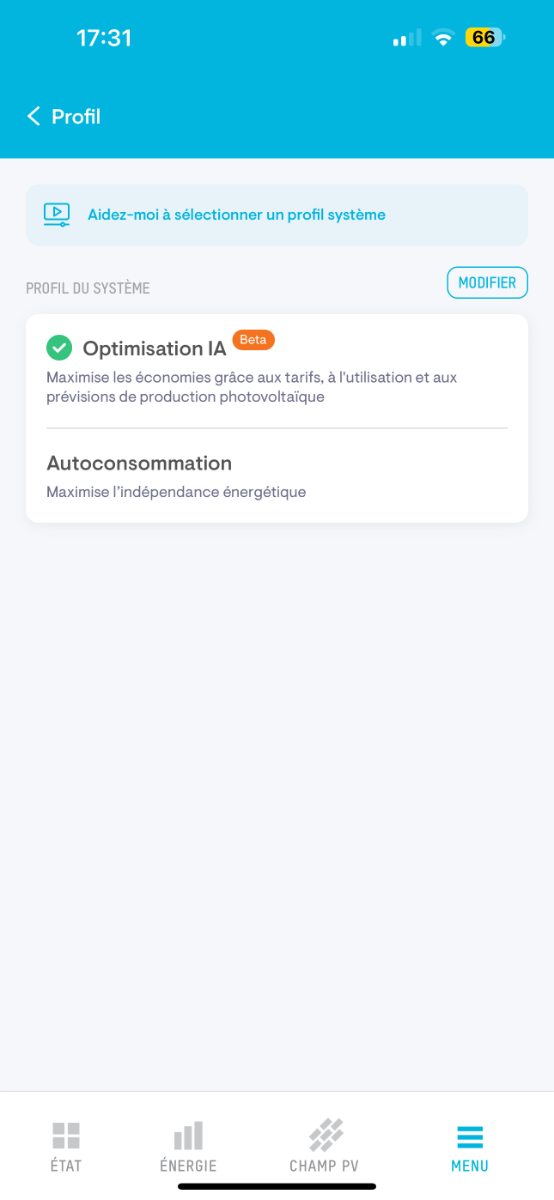Tap the battery indicator in status bar
The image size is (554, 1200).
click(x=485, y=38)
